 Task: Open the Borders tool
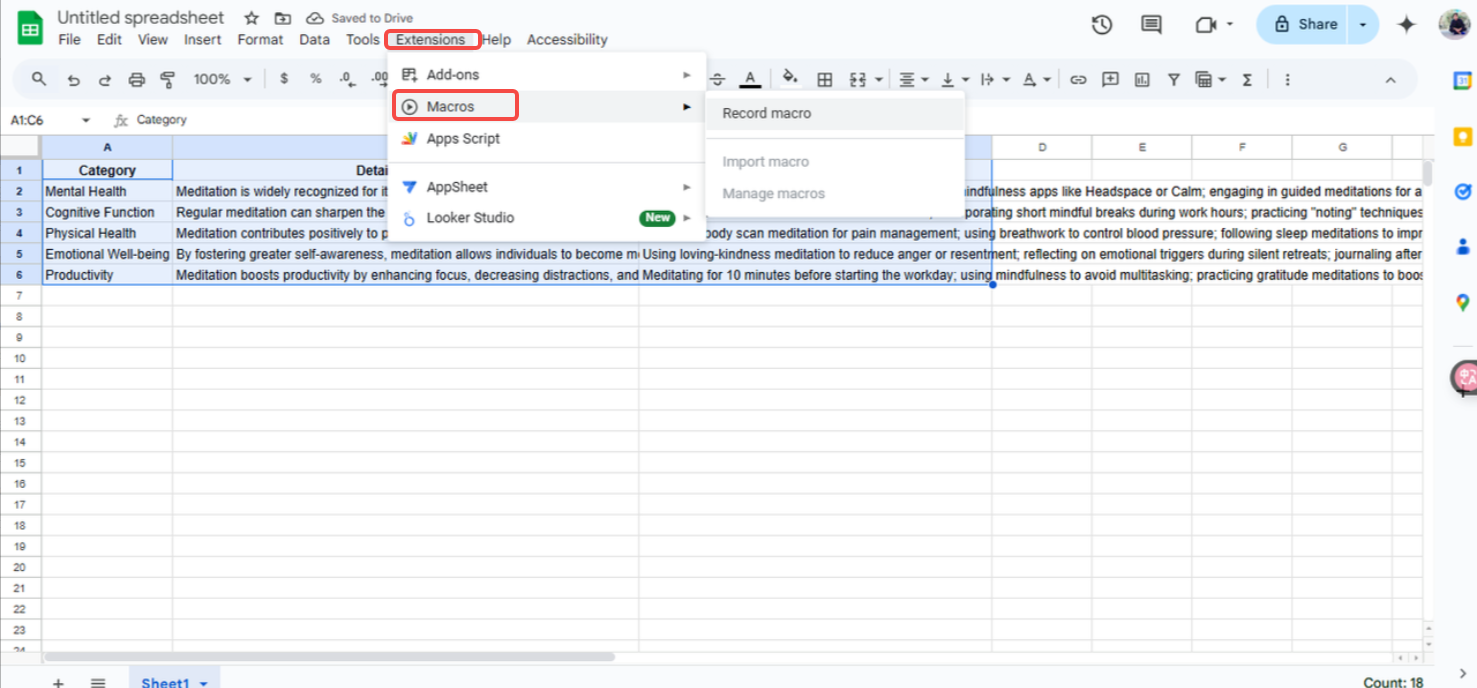[825, 79]
